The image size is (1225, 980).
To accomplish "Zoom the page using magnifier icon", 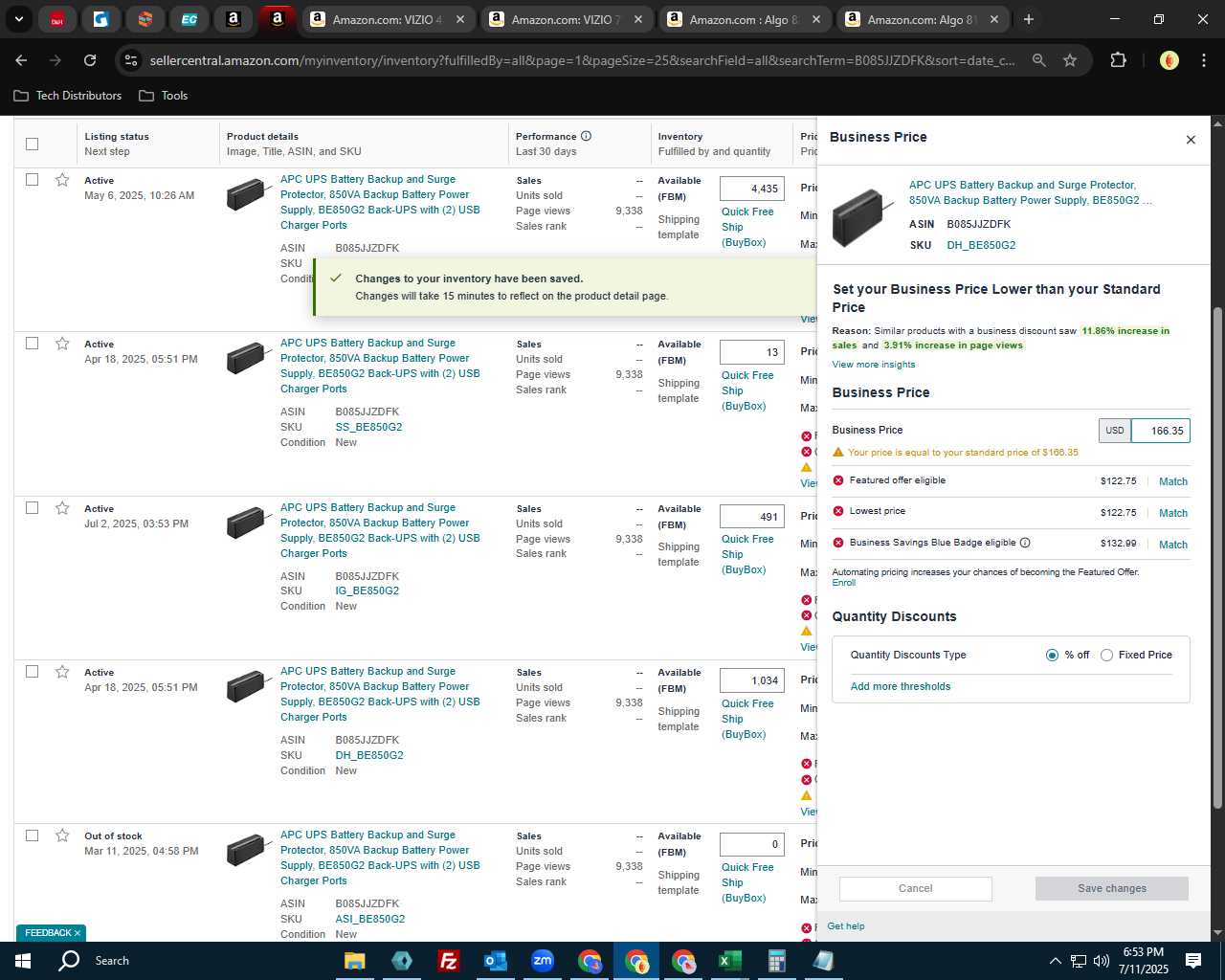I will 1038,60.
